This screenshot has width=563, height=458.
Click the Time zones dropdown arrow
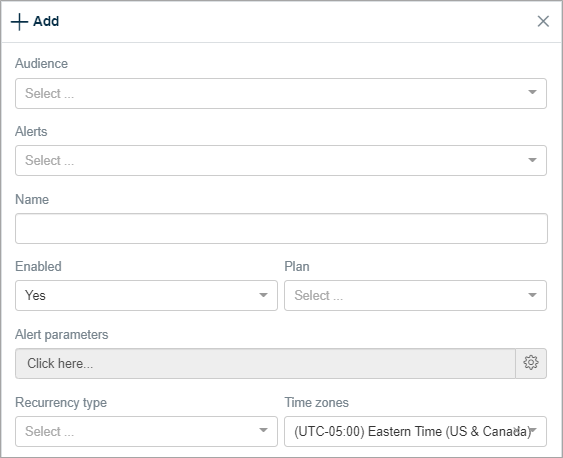pos(533,430)
